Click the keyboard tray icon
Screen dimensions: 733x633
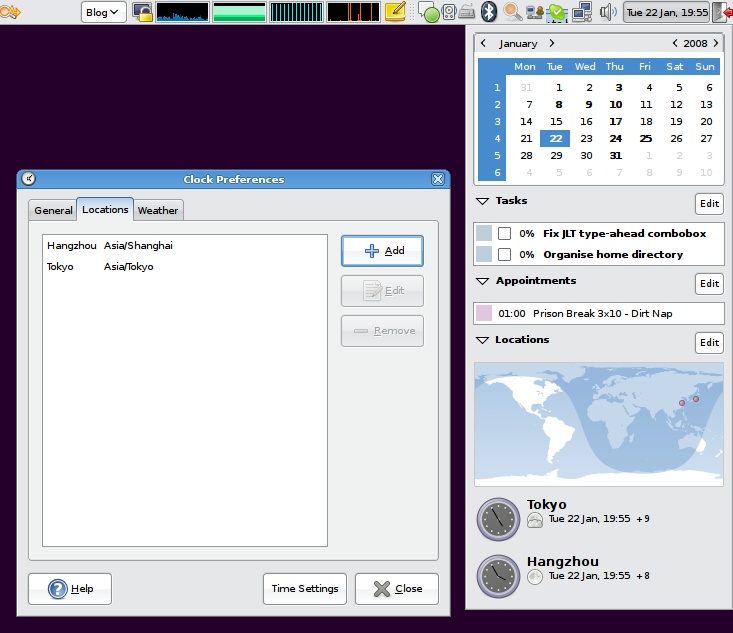(467, 12)
